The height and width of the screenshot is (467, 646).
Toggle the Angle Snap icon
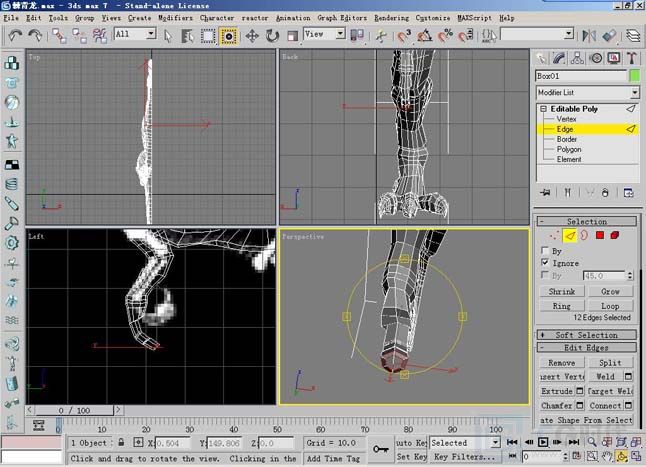click(x=425, y=36)
